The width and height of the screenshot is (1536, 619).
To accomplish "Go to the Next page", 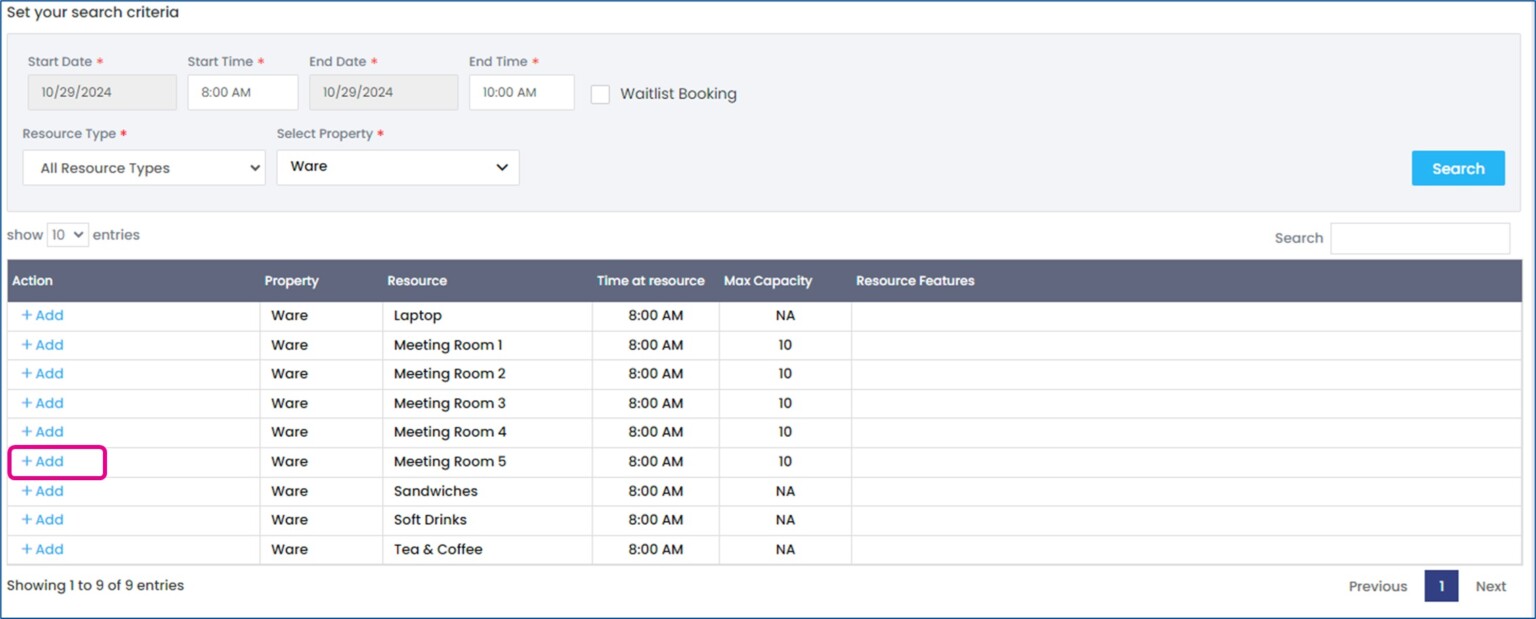I will pyautogui.click(x=1490, y=586).
